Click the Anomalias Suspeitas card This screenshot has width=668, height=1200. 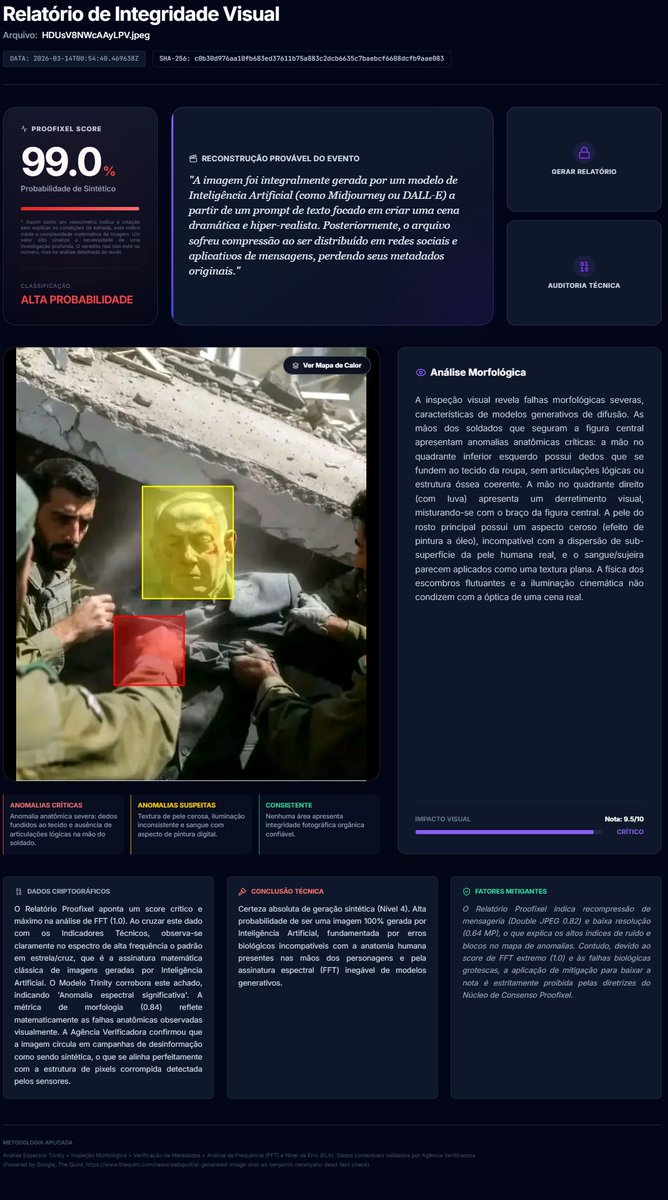193,824
